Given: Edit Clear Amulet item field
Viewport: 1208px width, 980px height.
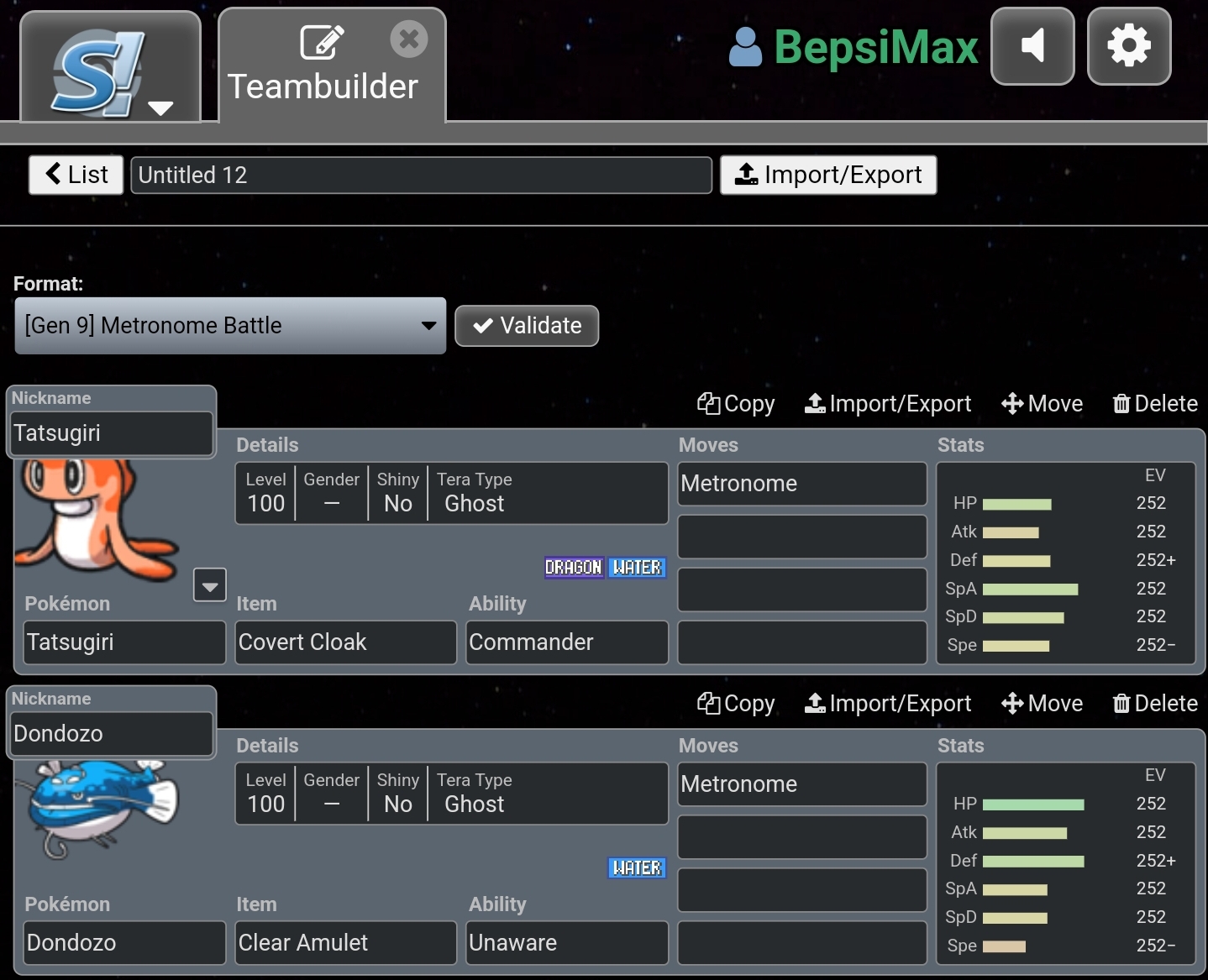Looking at the screenshot, I should click(346, 943).
